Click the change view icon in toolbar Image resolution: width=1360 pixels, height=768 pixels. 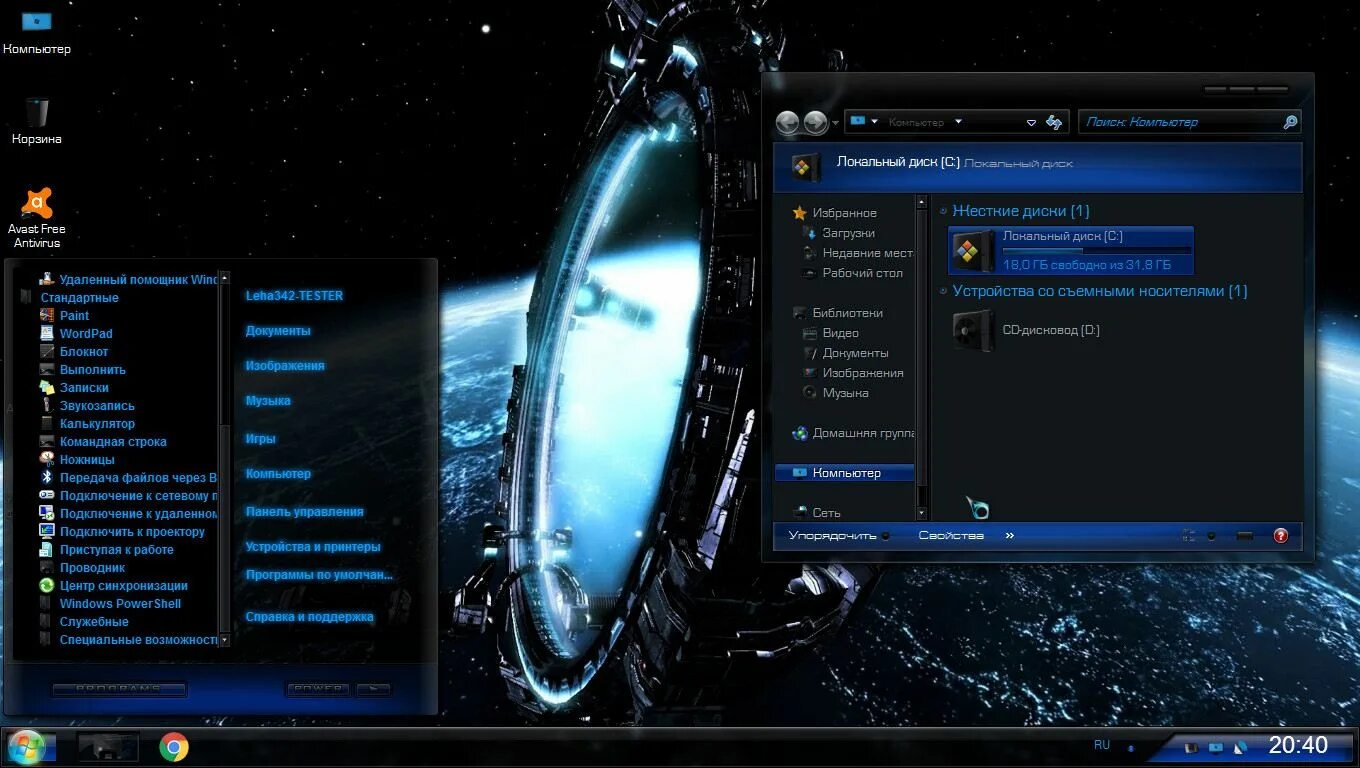(1189, 536)
